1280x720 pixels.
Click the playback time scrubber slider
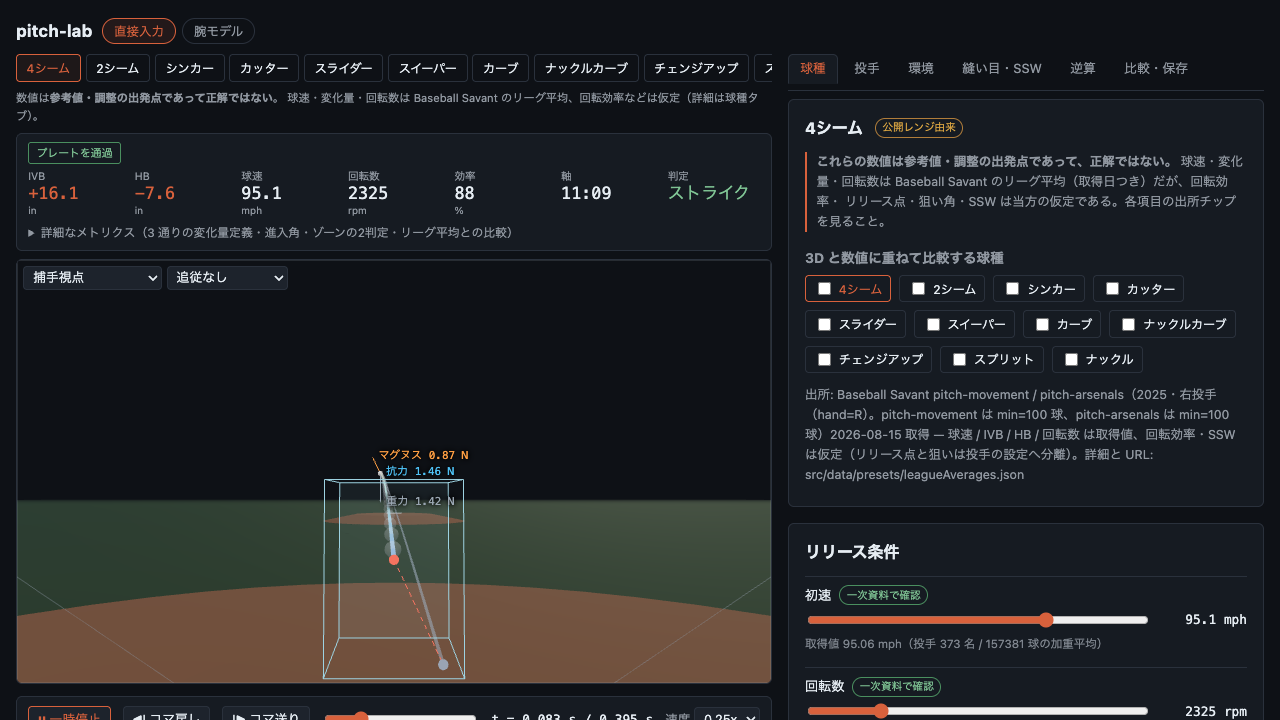pos(400,717)
